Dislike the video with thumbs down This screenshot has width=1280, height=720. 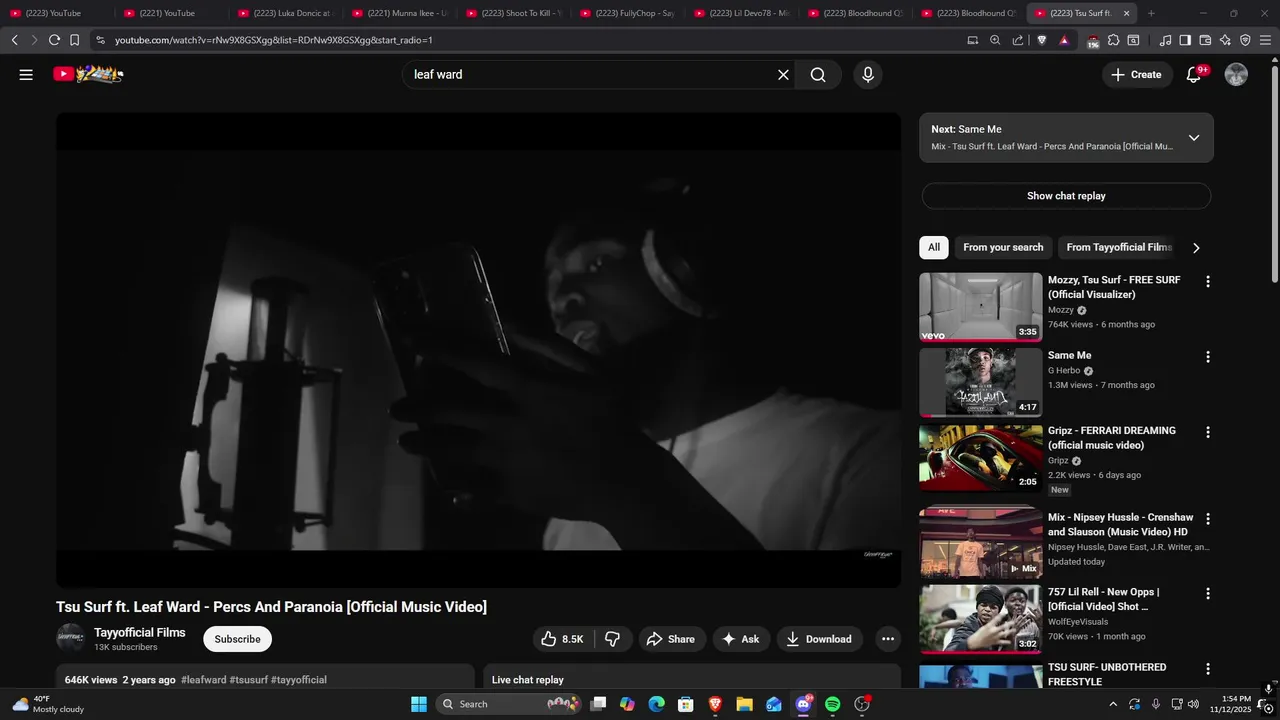pos(612,639)
